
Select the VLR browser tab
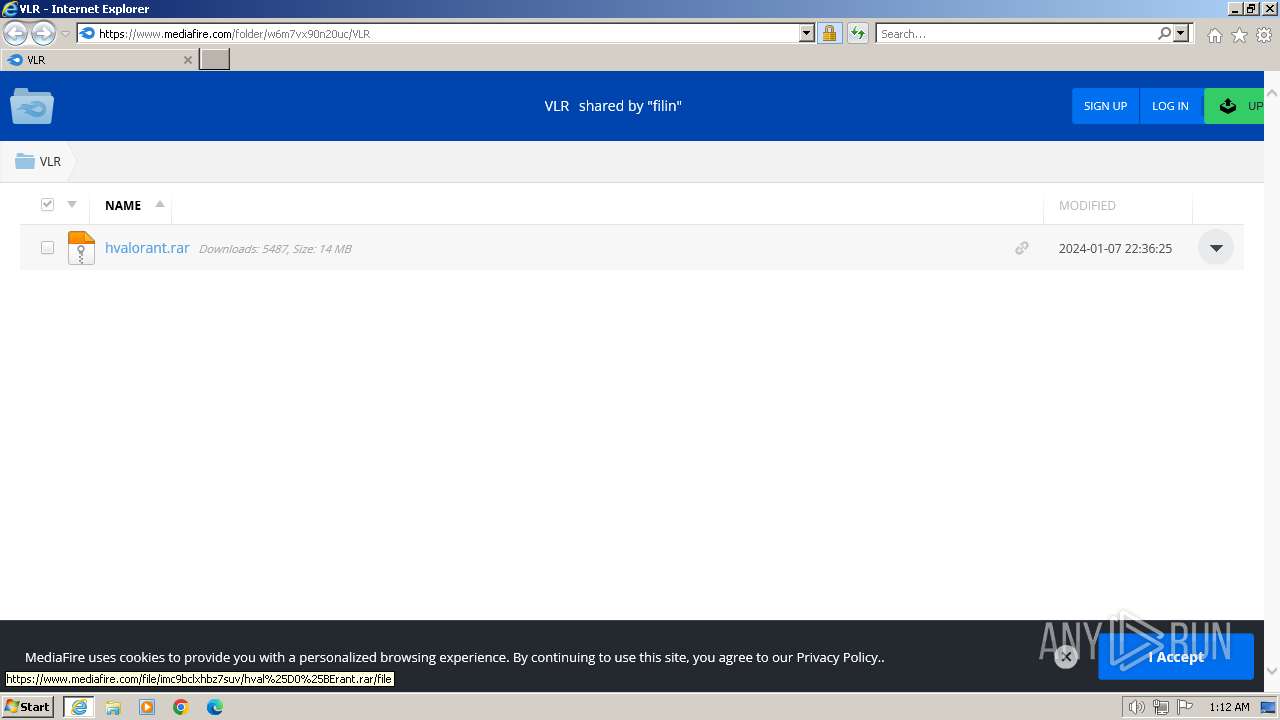(x=98, y=60)
